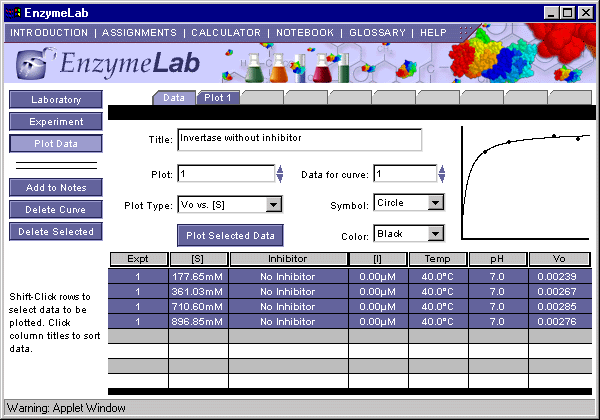Sort the table by the Vo column header
The height and width of the screenshot is (420, 600).
(560, 259)
